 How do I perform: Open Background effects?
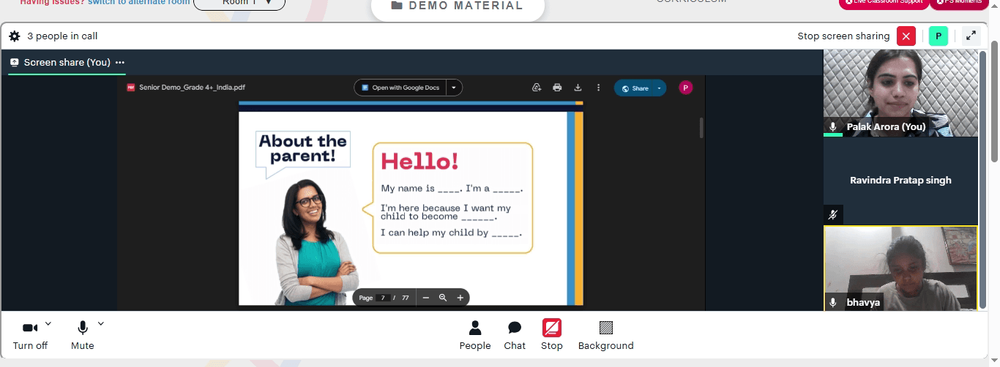[606, 336]
